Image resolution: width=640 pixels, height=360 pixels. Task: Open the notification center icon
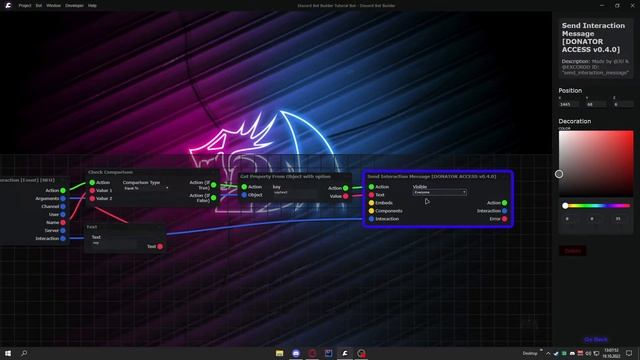pyautogui.click(x=629, y=353)
